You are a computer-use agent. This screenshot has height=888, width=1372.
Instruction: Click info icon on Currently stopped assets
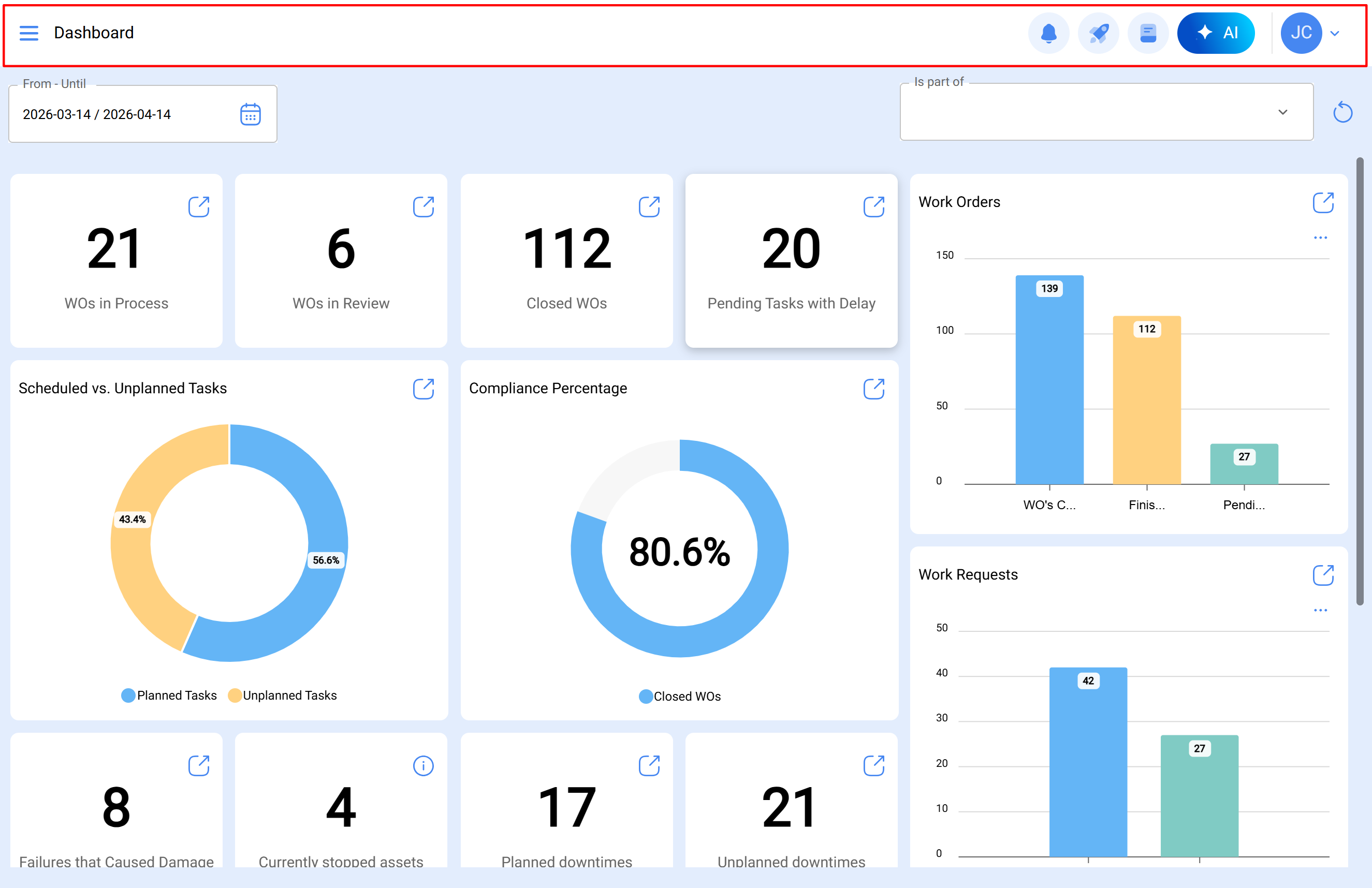pos(423,766)
